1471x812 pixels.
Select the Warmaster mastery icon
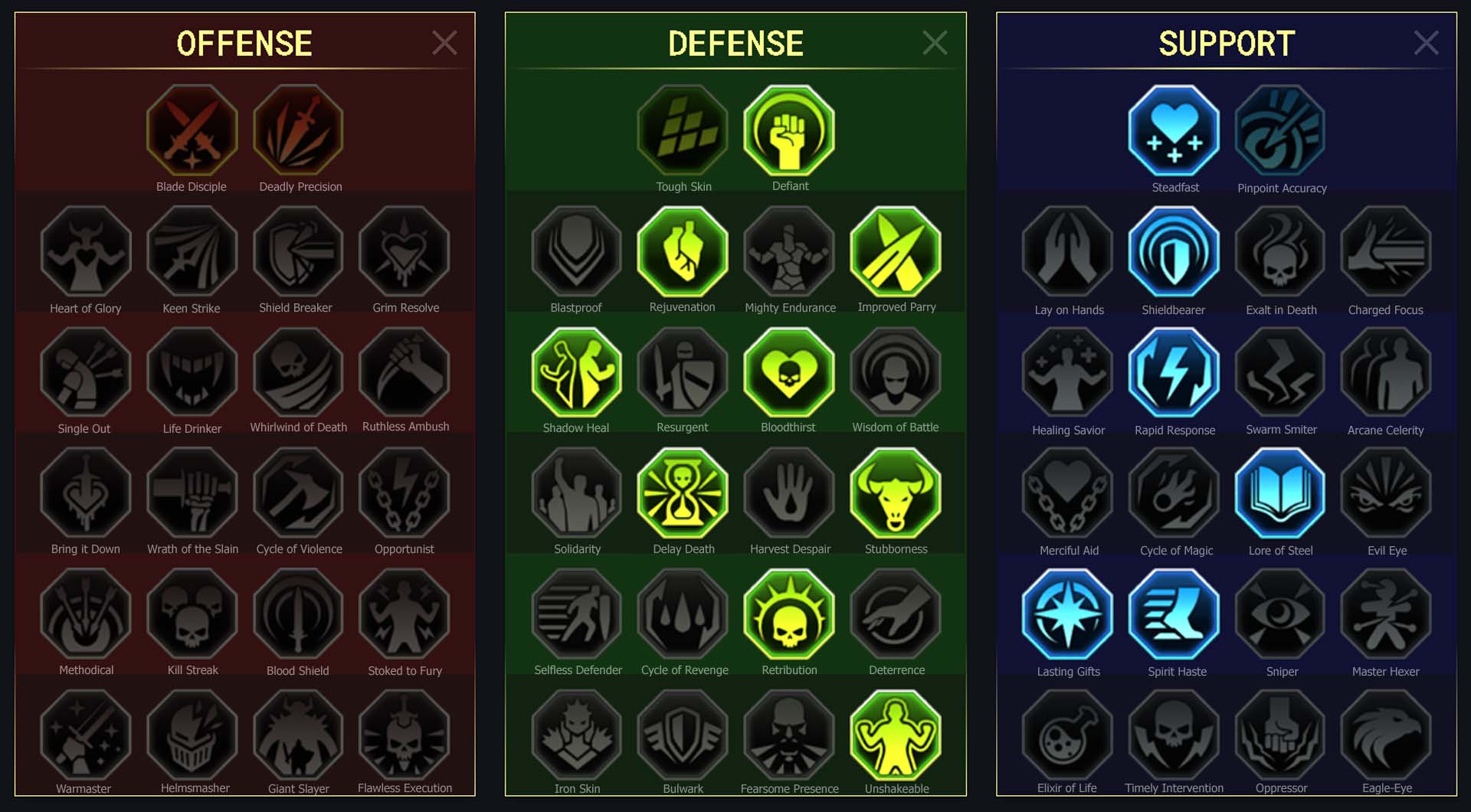pyautogui.click(x=86, y=734)
